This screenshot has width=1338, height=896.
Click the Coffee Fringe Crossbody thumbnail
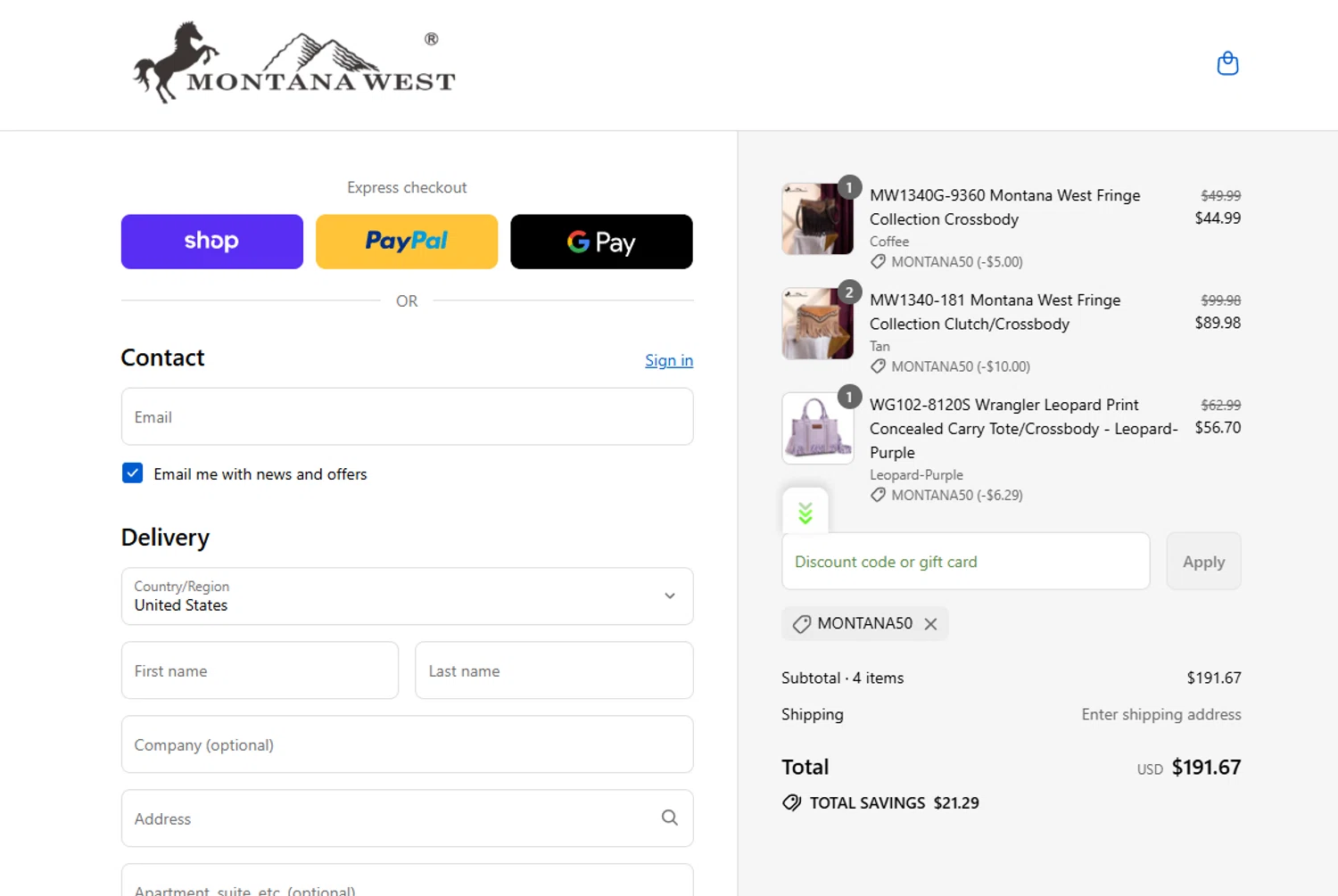tap(818, 219)
